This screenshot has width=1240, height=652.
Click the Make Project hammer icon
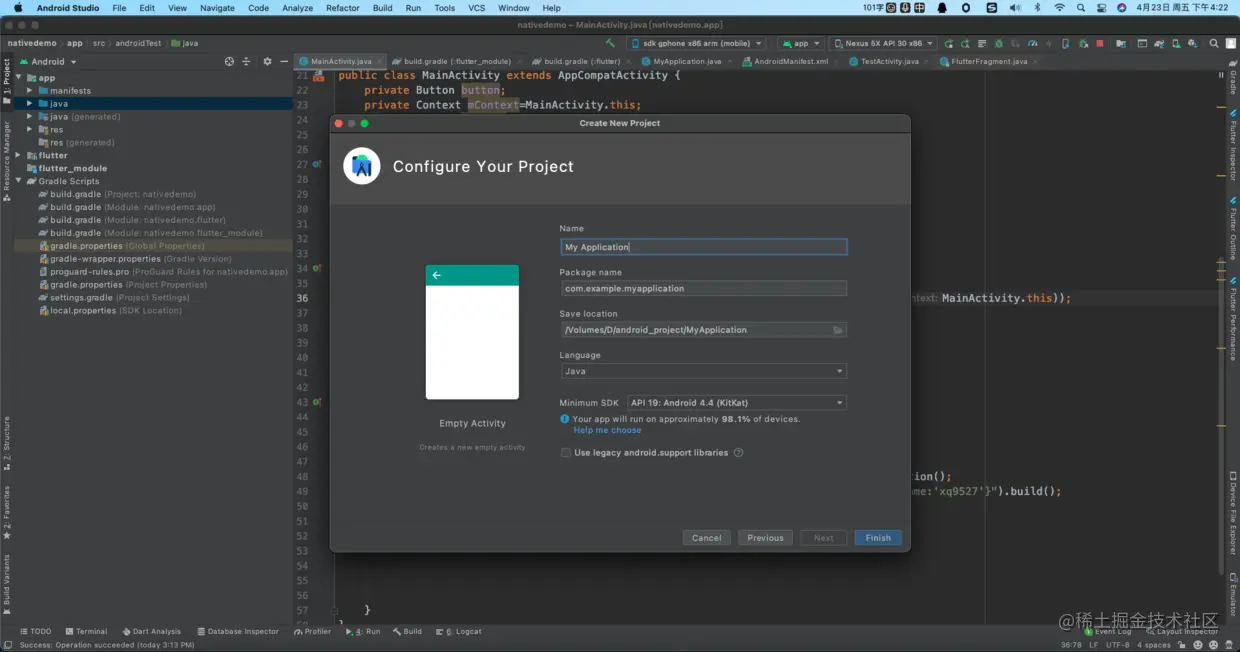(611, 43)
